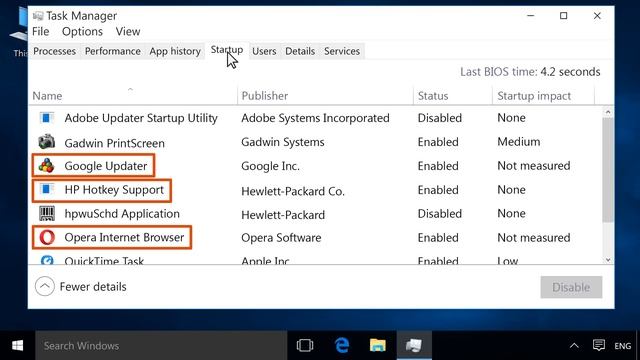Open the File menu
Screen dimensions: 640x360
click(41, 31)
